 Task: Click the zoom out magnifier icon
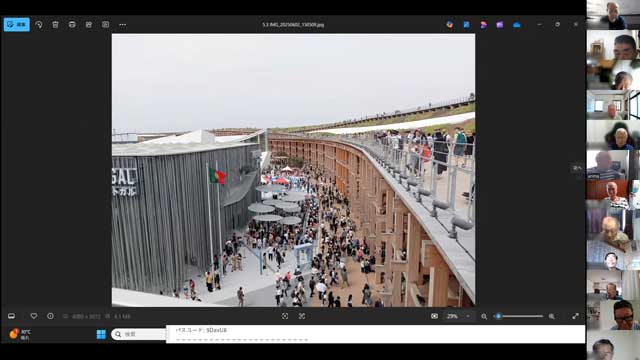484,316
